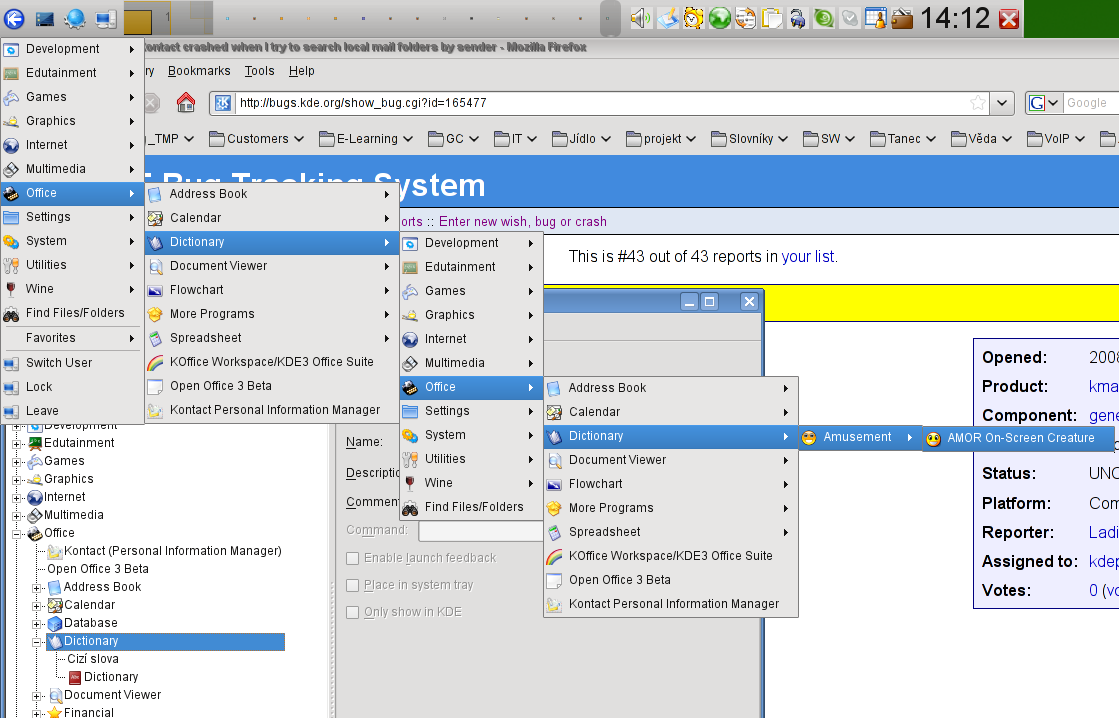Go to Firefox home page icon
Screen dimensions: 1119x718
coord(186,103)
